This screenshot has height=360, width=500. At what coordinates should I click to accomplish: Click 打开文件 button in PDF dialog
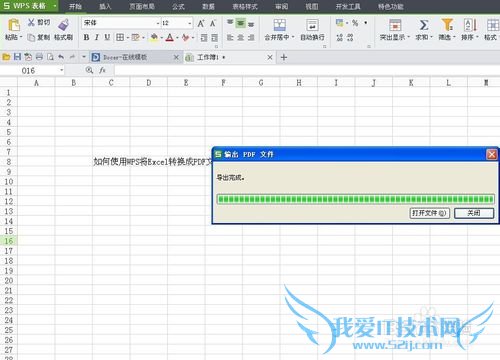tap(429, 213)
